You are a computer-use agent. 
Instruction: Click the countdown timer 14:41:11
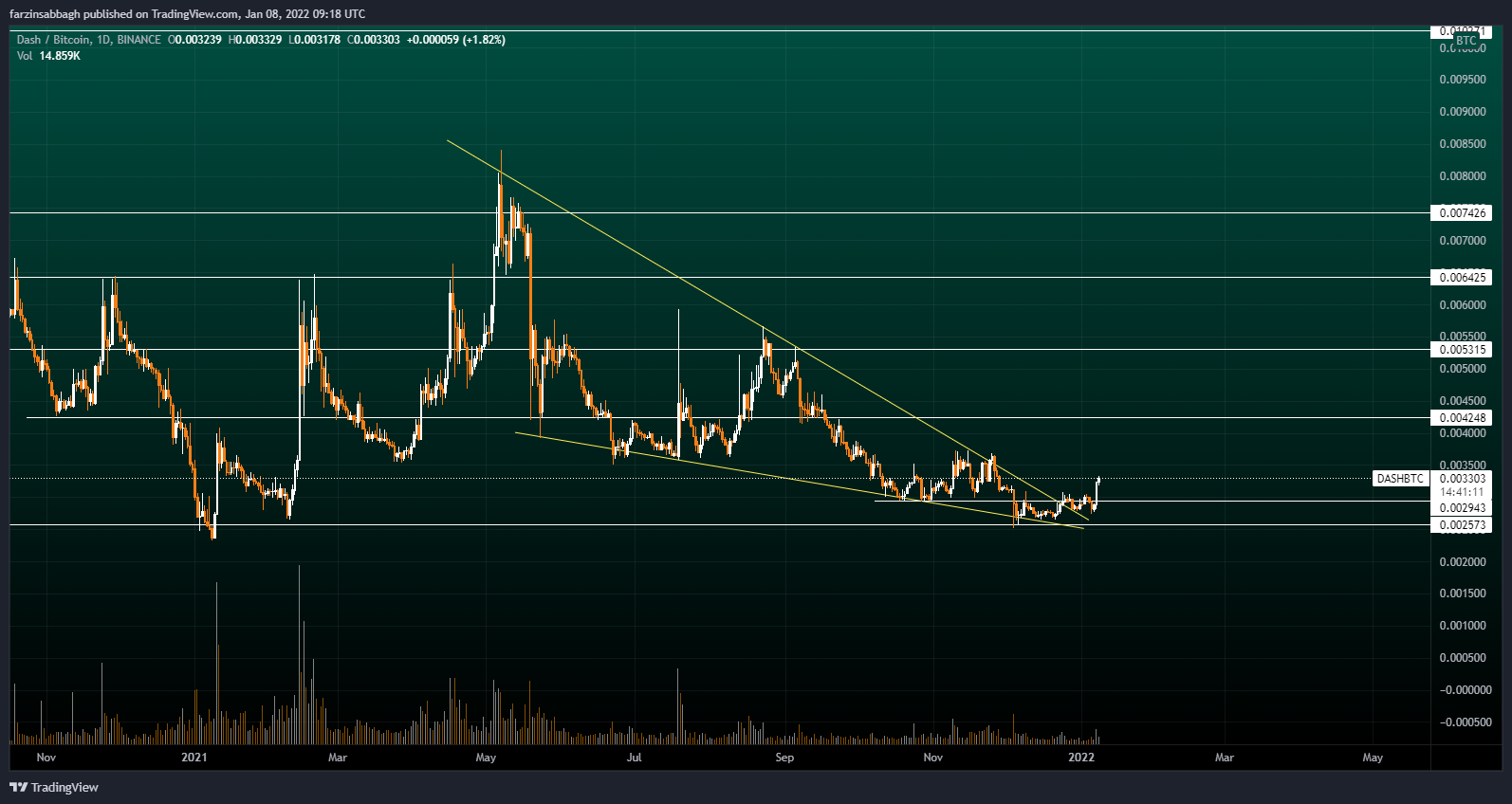point(1462,492)
